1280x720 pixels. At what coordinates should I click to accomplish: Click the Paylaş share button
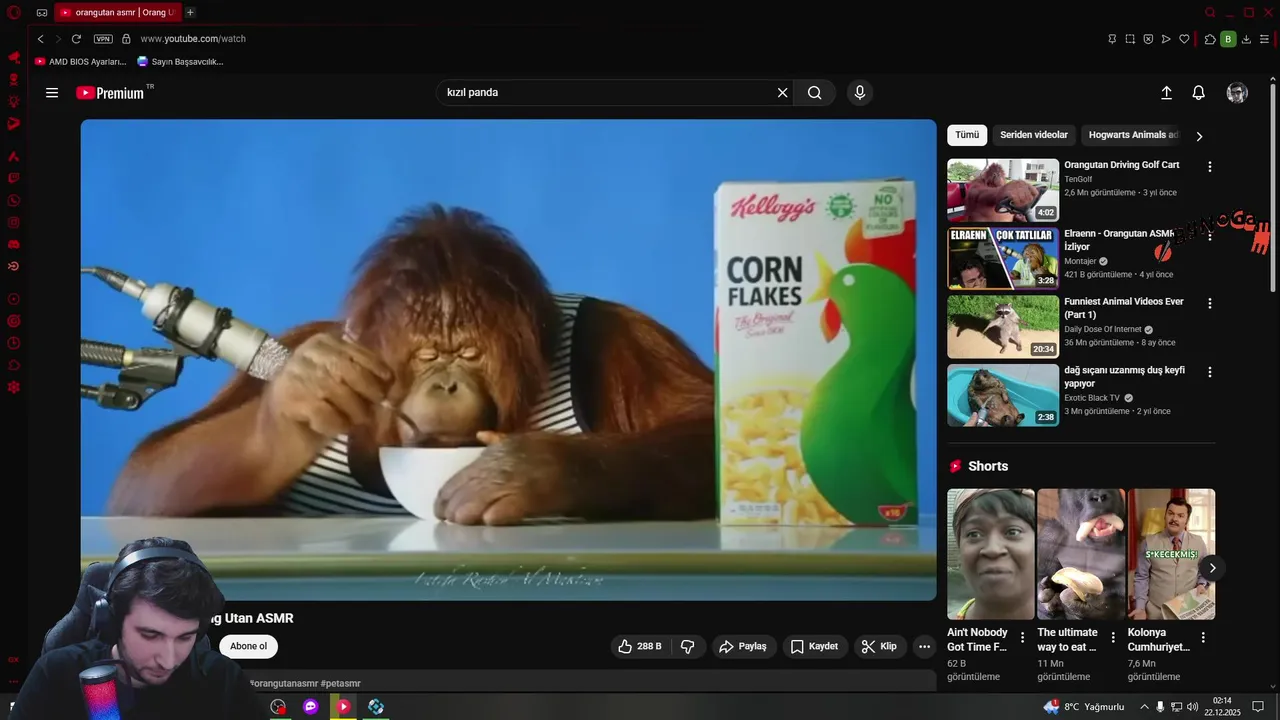[x=743, y=646]
